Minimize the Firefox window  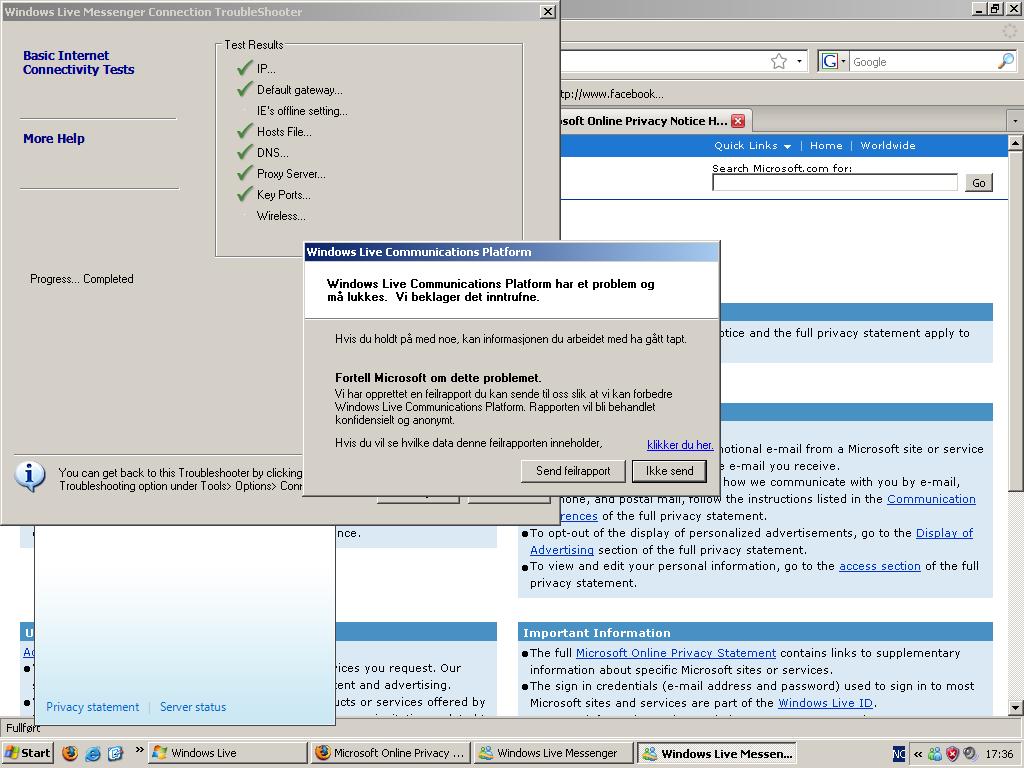point(979,8)
